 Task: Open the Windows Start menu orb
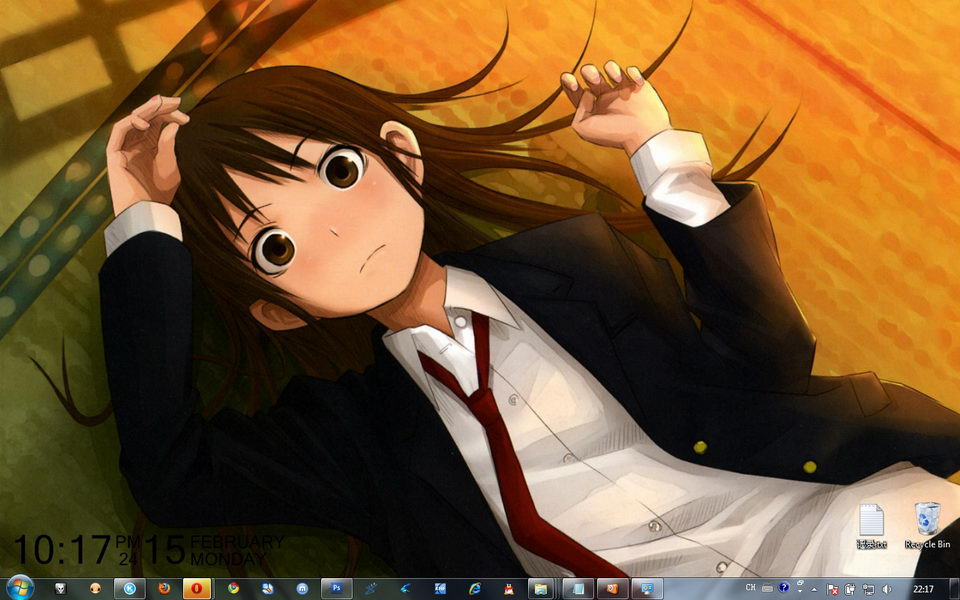click(x=20, y=588)
